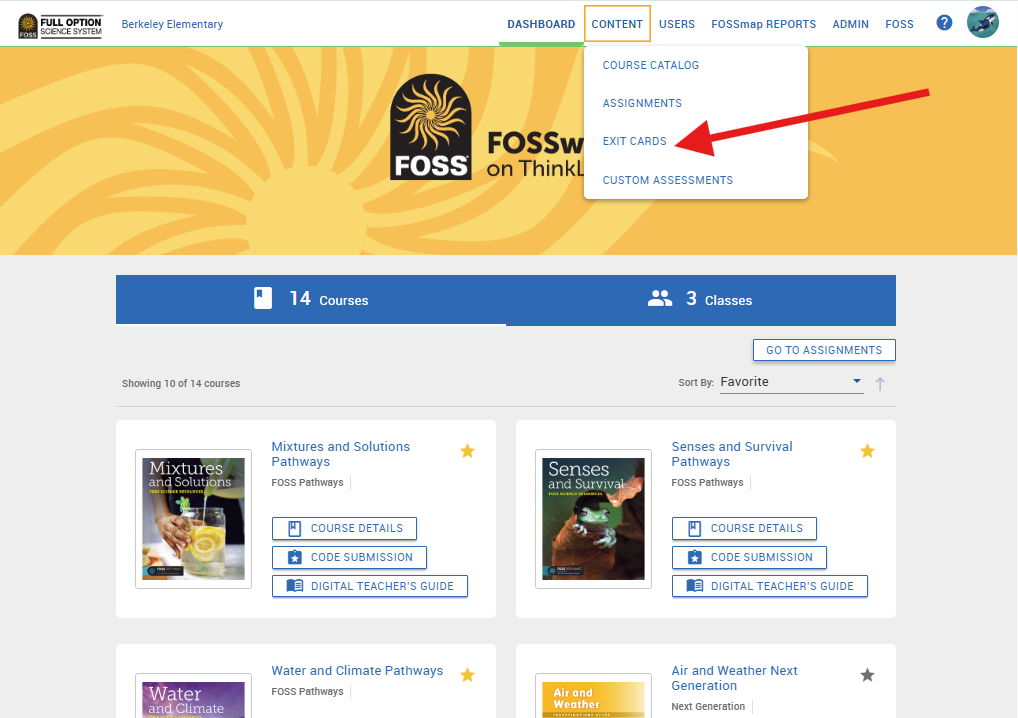Click the Senses and Survival book cover
This screenshot has height=718, width=1018.
coord(593,519)
